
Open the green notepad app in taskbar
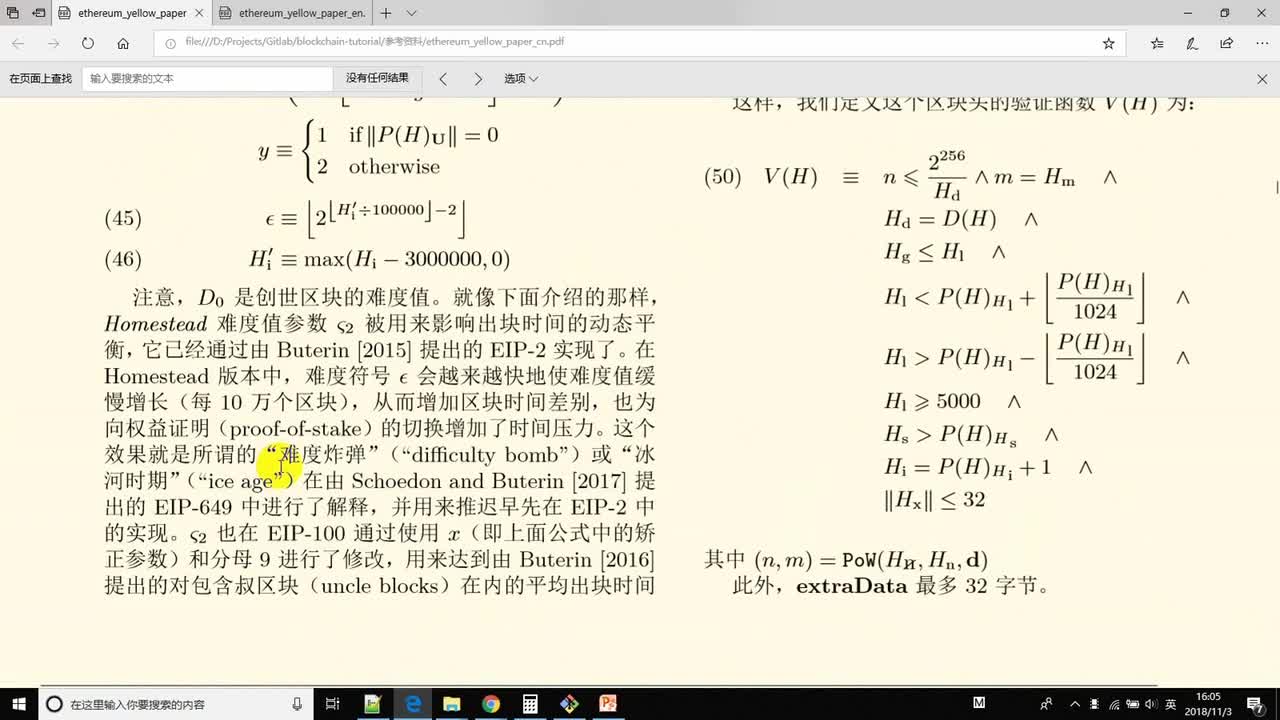tap(372, 704)
